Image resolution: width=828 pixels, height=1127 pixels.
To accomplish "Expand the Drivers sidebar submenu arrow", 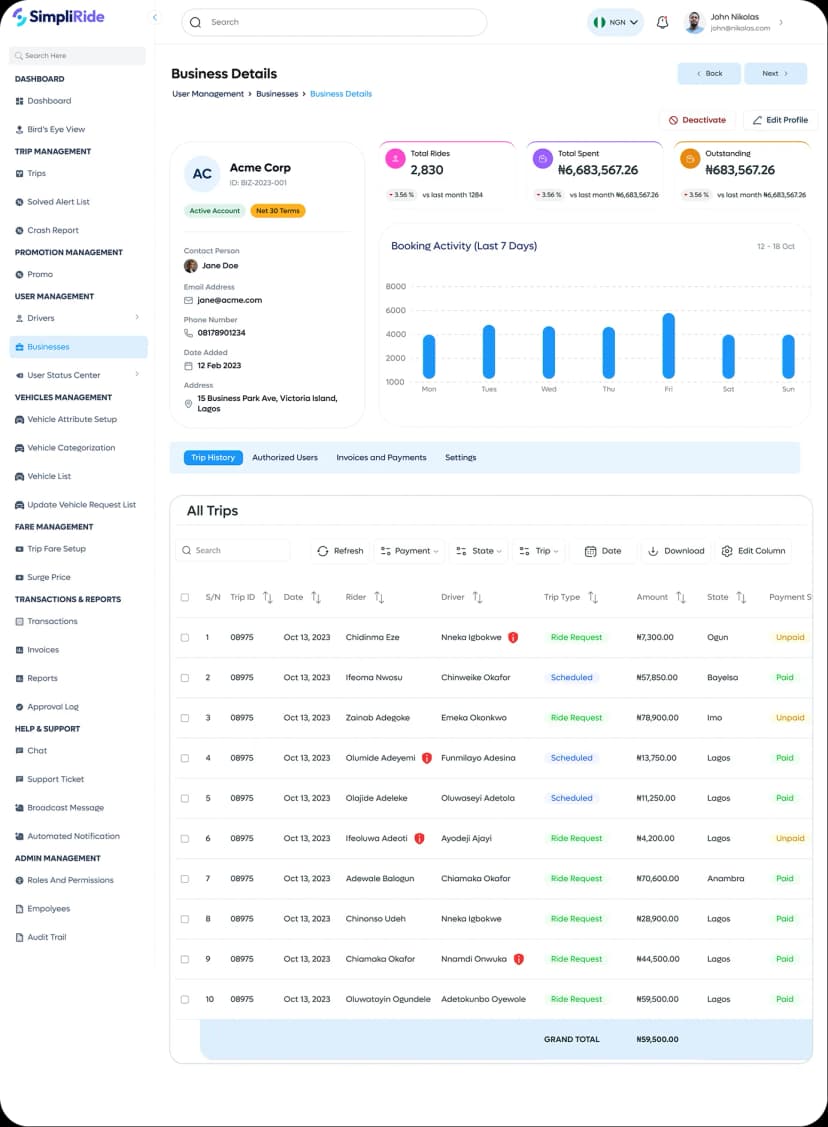I will [137, 317].
